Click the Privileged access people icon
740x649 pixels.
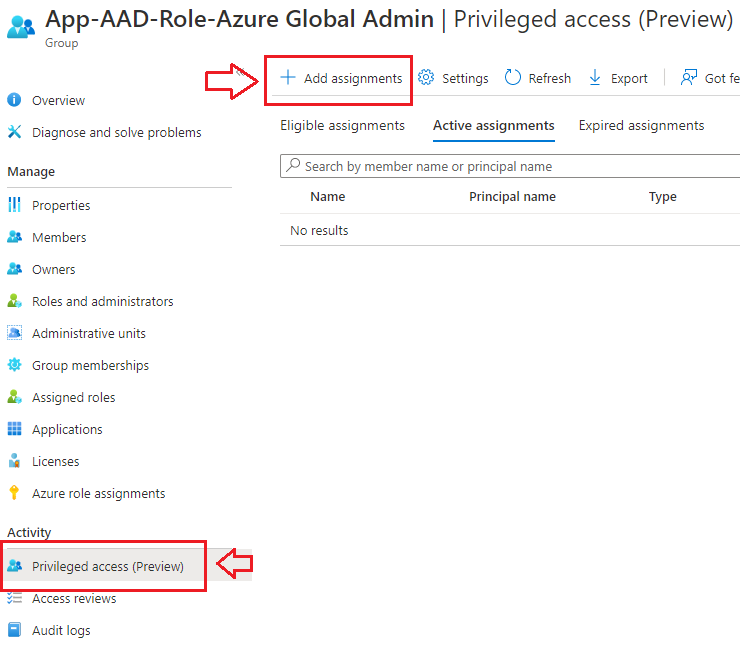[x=15, y=565]
